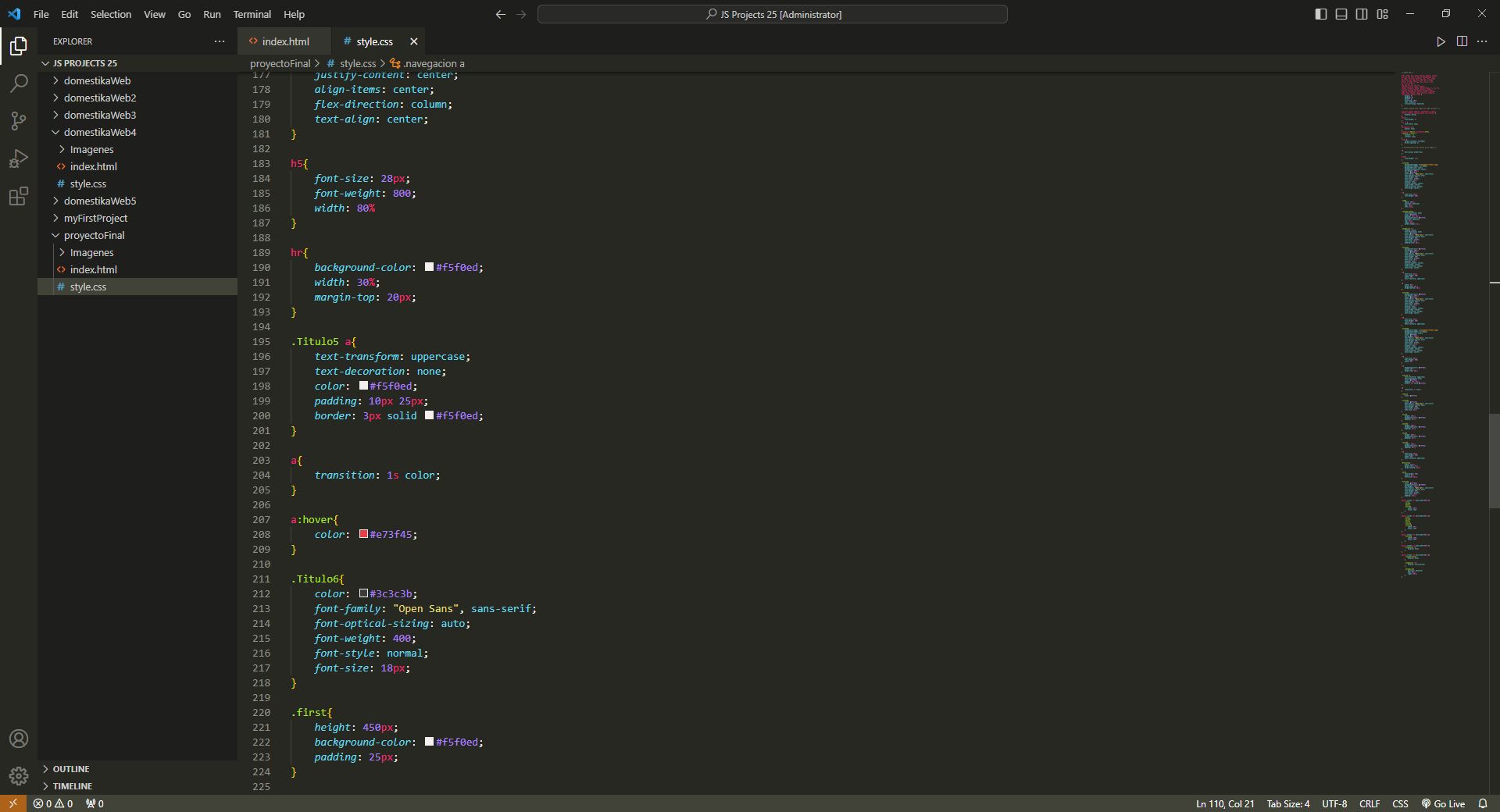Click the editor vertical scrollbar thumb
Image resolution: width=1500 pixels, height=812 pixels.
pyautogui.click(x=1495, y=461)
